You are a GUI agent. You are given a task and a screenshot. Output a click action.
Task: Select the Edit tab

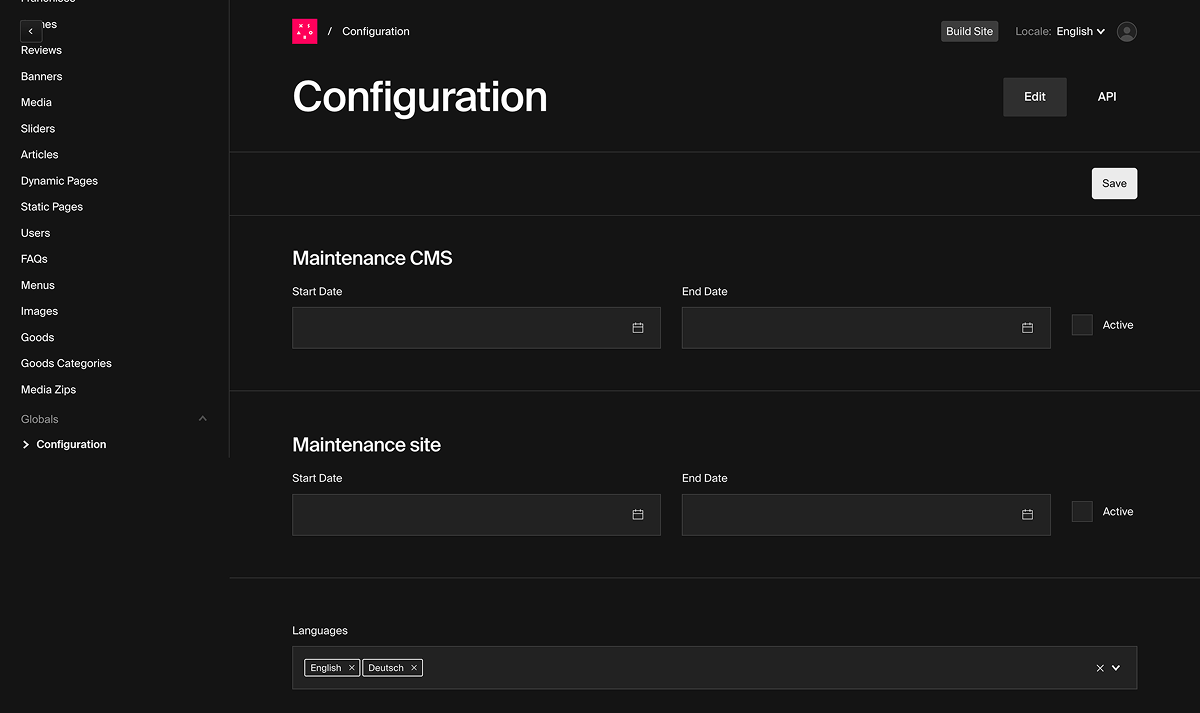[1034, 97]
